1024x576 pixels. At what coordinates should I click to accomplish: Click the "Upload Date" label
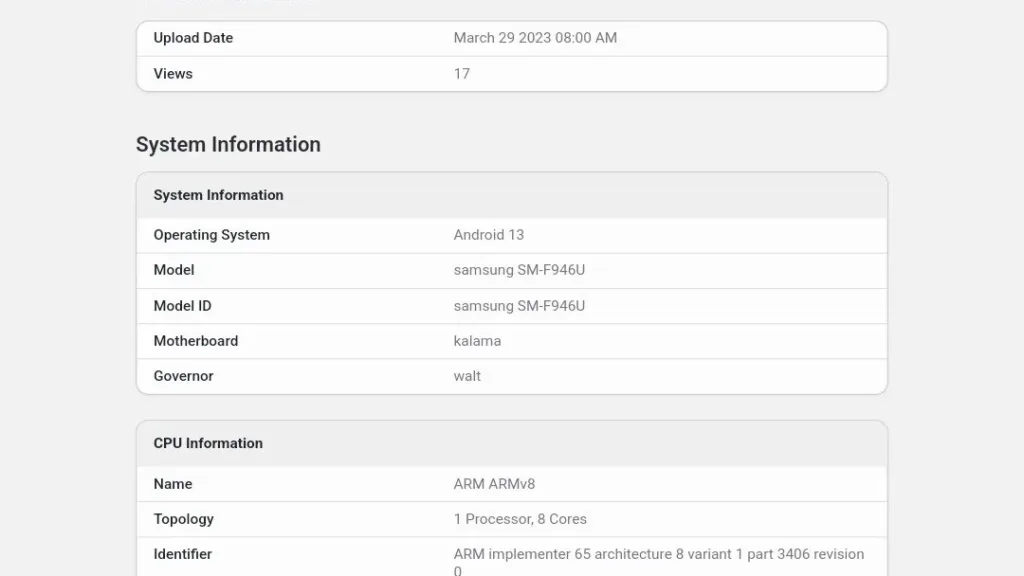(193, 38)
